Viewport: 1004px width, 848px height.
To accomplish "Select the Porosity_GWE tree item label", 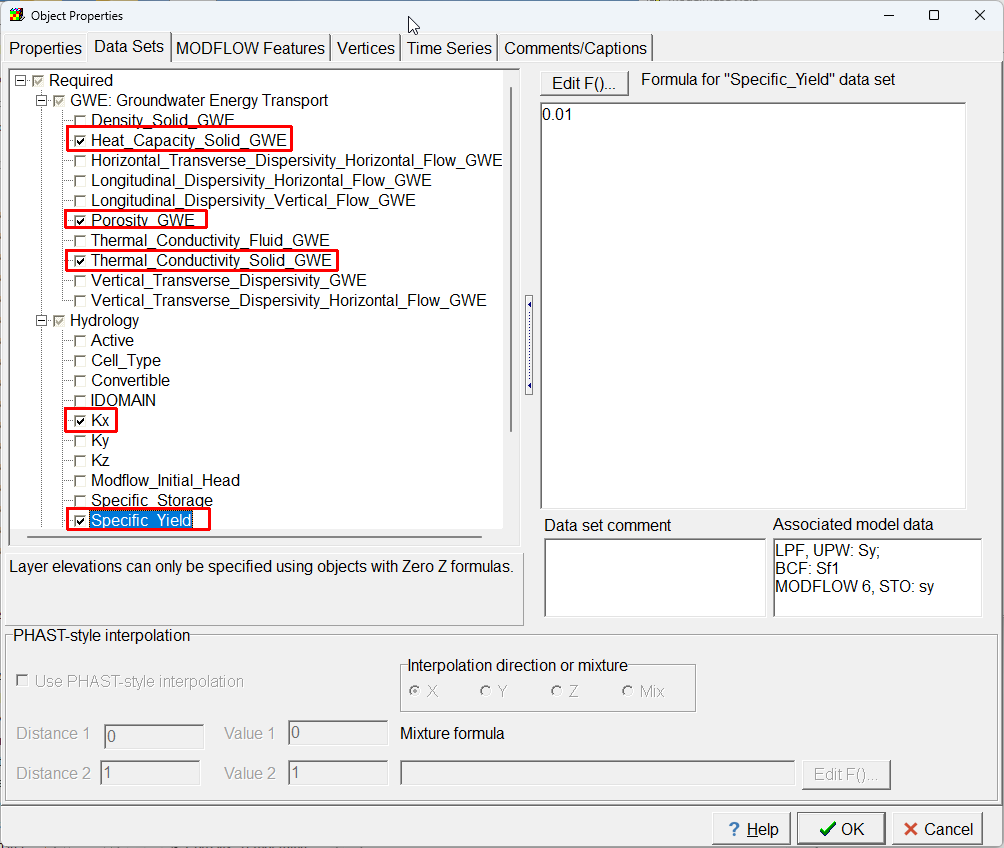I will 143,220.
